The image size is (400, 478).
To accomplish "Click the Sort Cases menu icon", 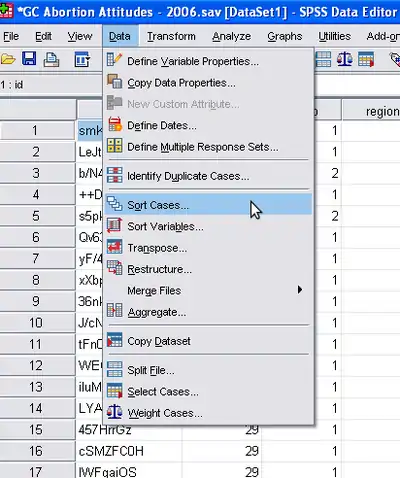I will coord(114,204).
